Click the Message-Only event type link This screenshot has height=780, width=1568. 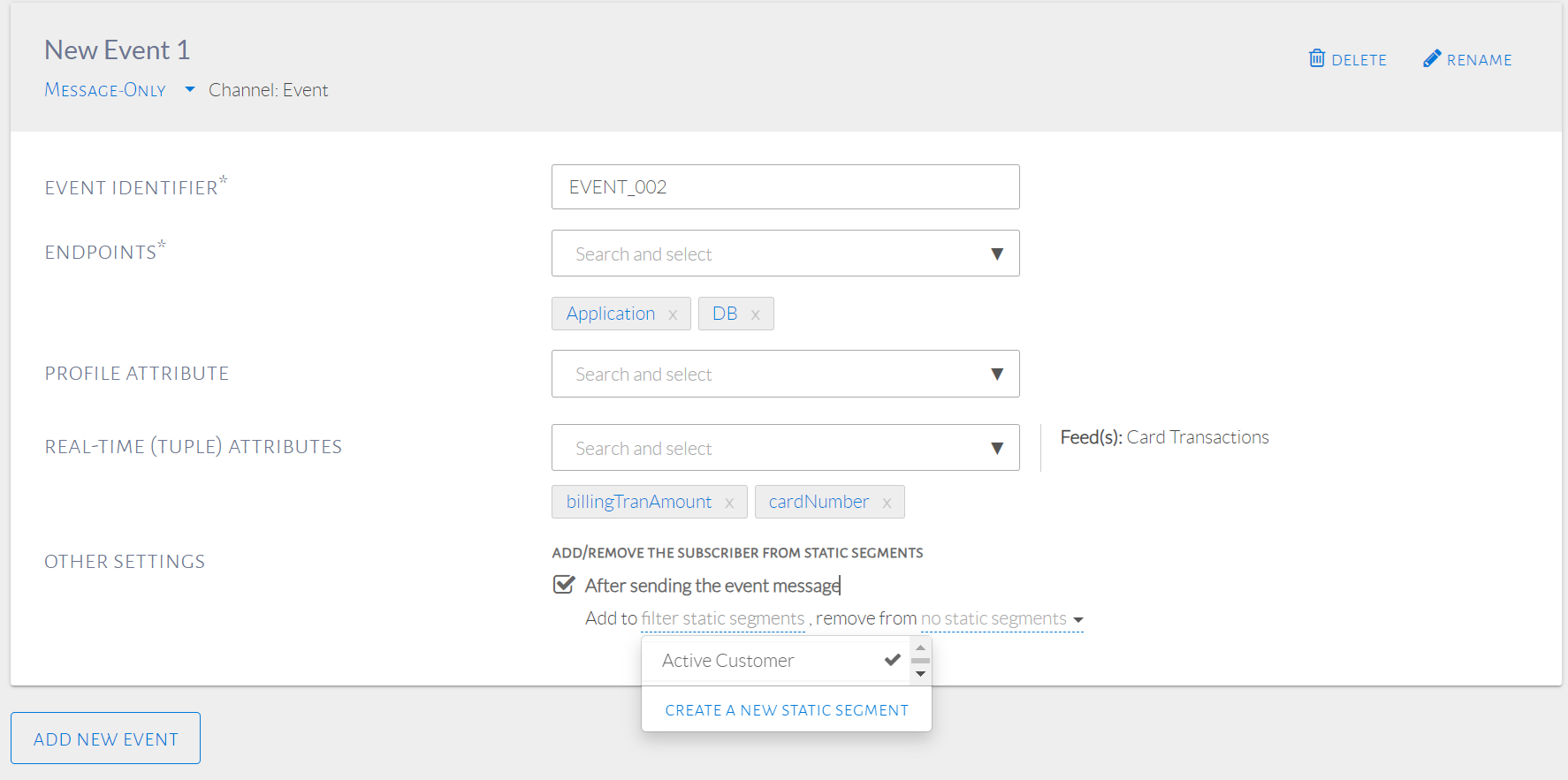(x=105, y=90)
